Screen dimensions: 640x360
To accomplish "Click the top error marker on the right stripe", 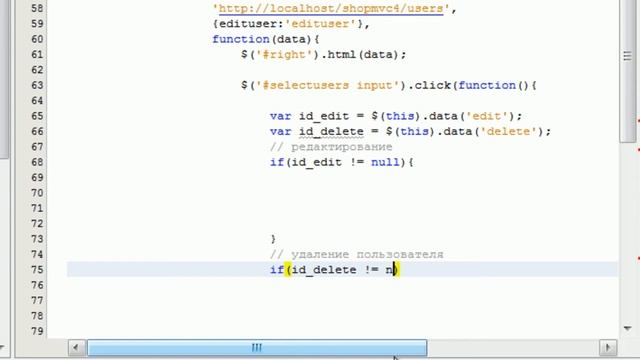I will (x=638, y=121).
